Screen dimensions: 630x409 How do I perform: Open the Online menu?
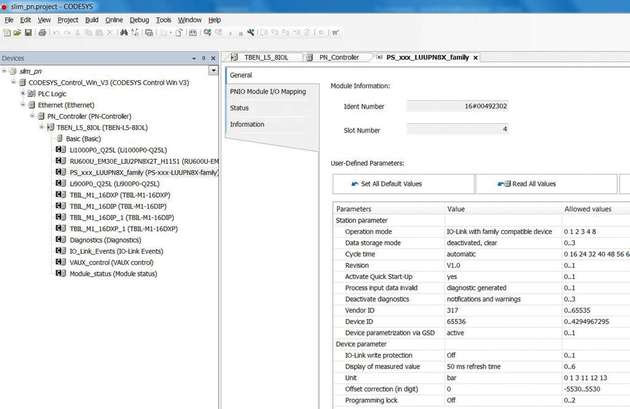click(114, 20)
